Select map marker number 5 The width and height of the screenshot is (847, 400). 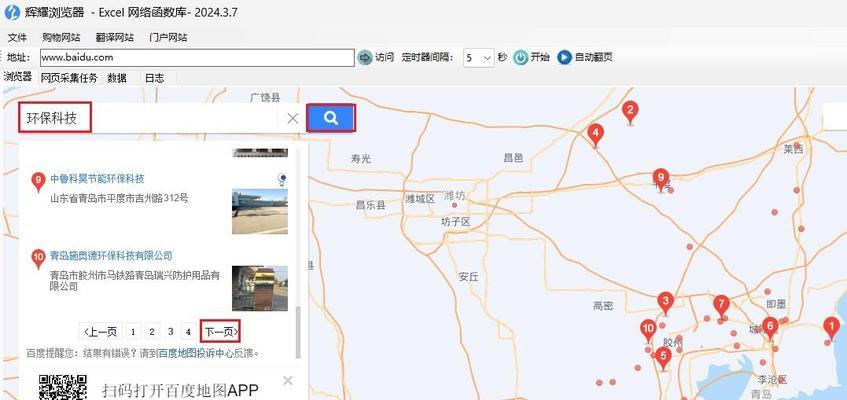tap(664, 358)
